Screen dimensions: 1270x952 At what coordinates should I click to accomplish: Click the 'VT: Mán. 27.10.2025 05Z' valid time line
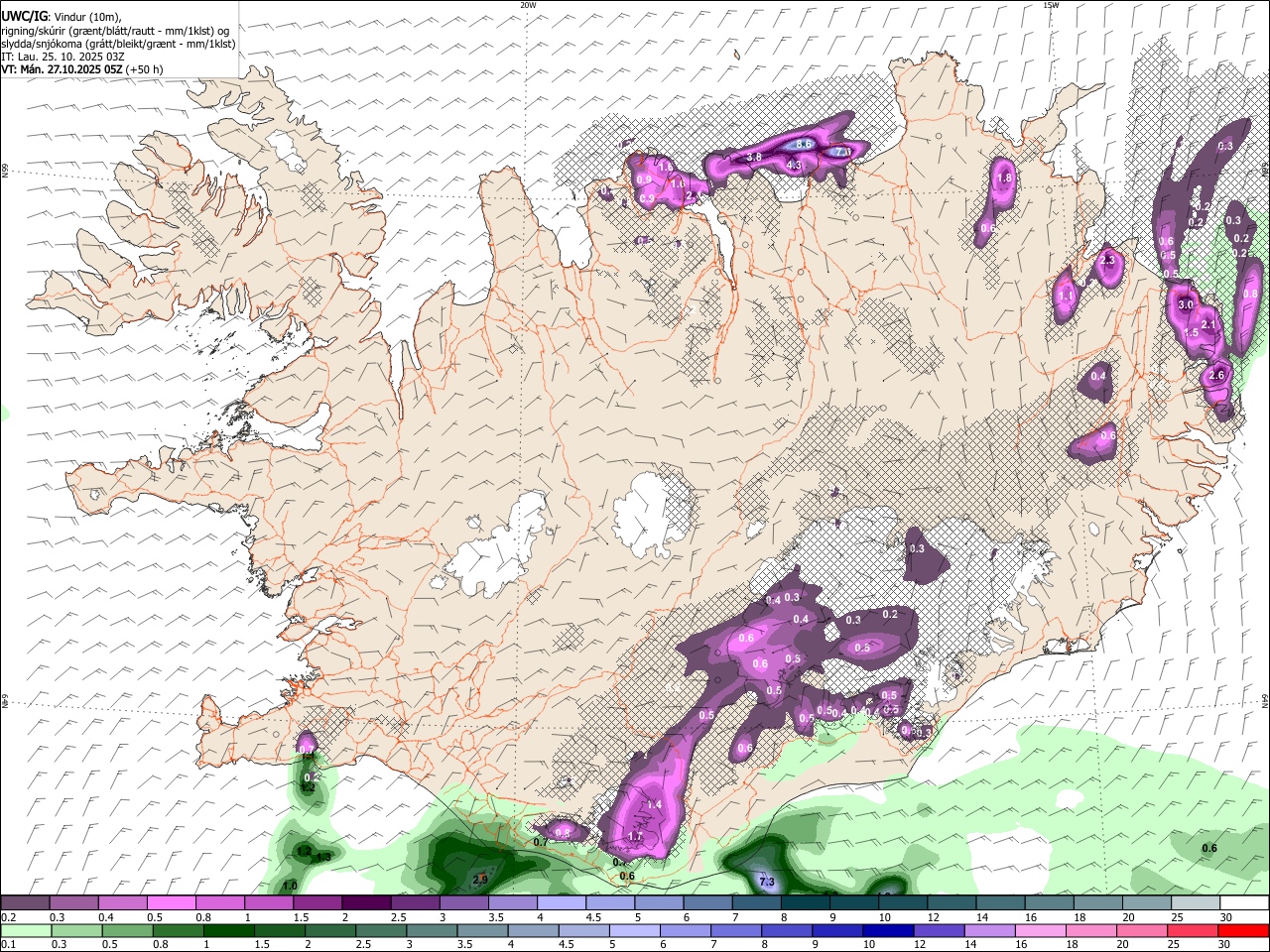click(62, 69)
